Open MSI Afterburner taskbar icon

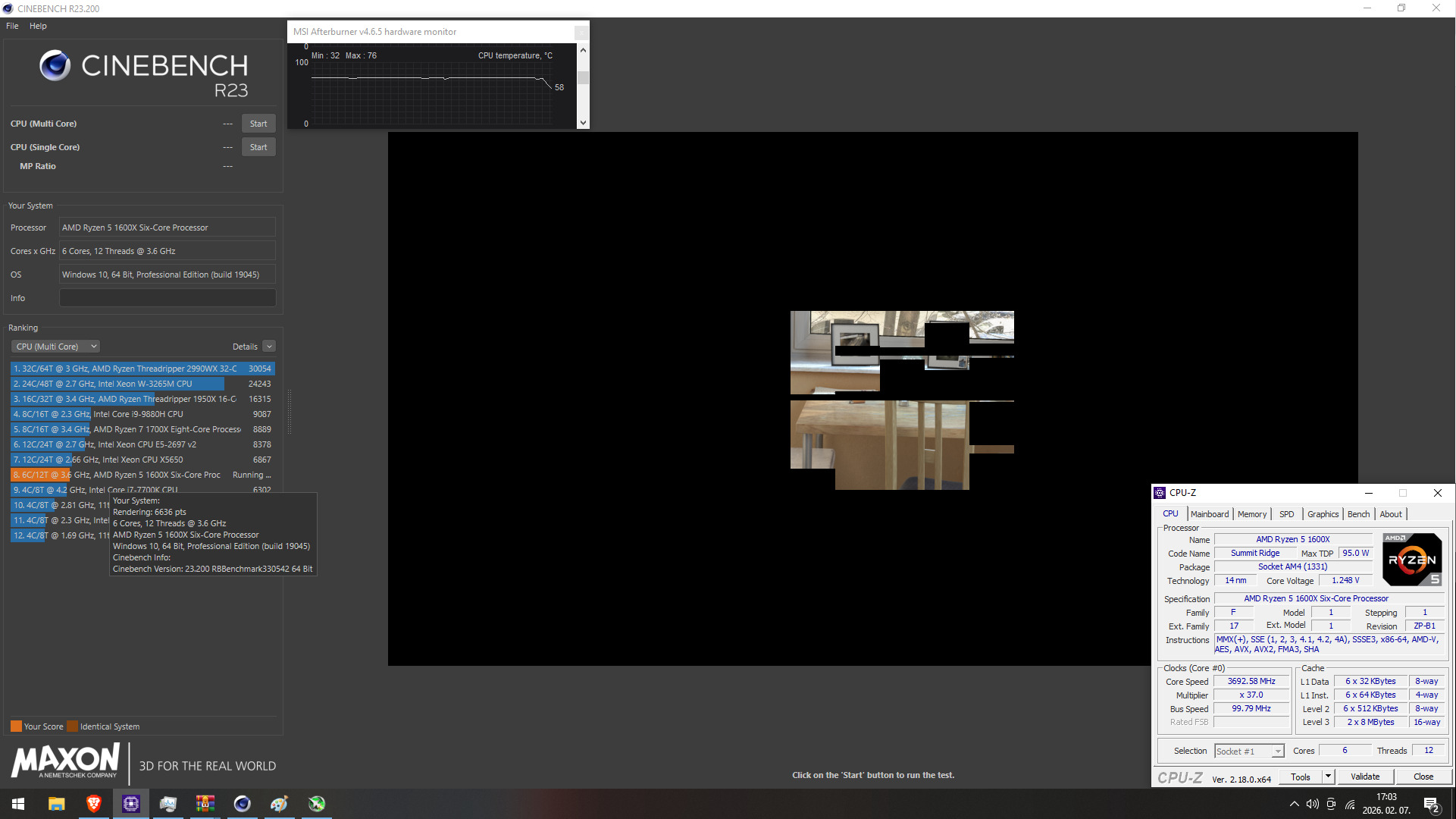pyautogui.click(x=317, y=804)
